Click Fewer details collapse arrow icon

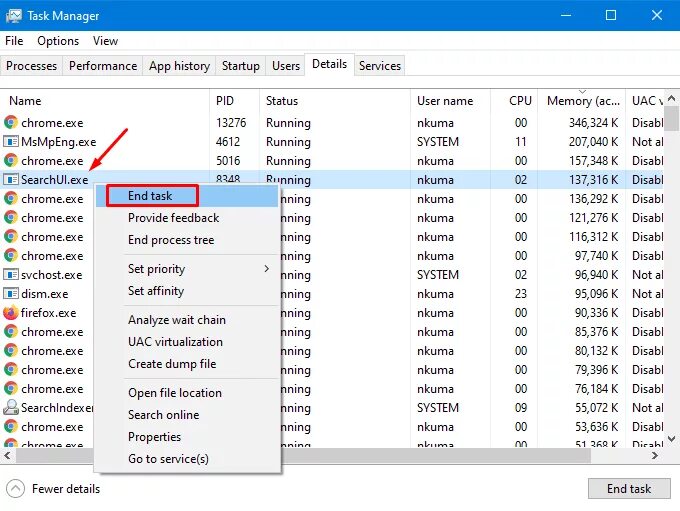coord(16,488)
